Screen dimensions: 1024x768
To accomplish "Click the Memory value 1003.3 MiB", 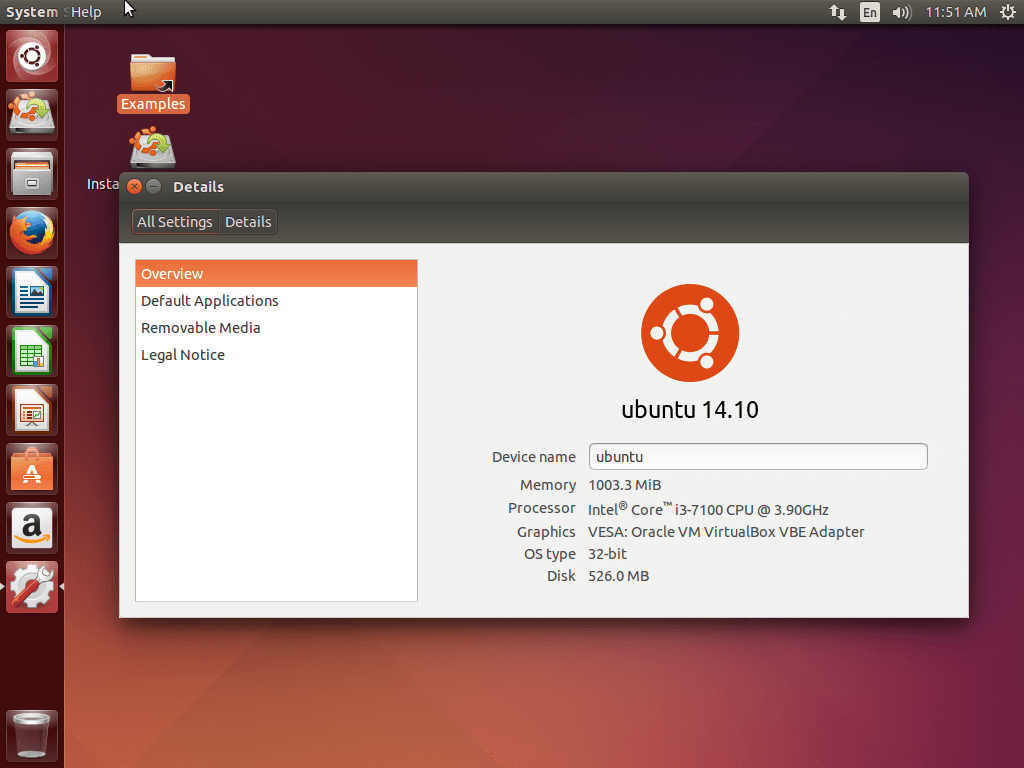I will [624, 485].
